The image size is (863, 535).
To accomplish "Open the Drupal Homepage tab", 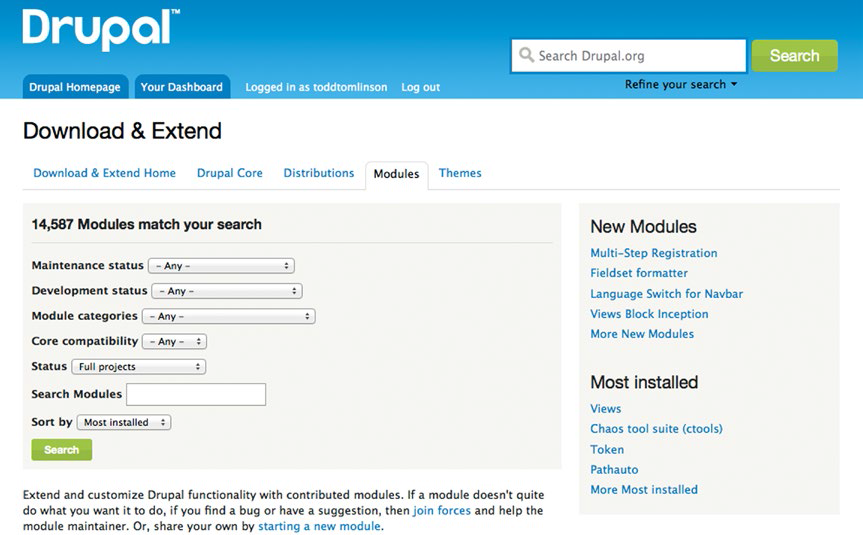I will [75, 87].
